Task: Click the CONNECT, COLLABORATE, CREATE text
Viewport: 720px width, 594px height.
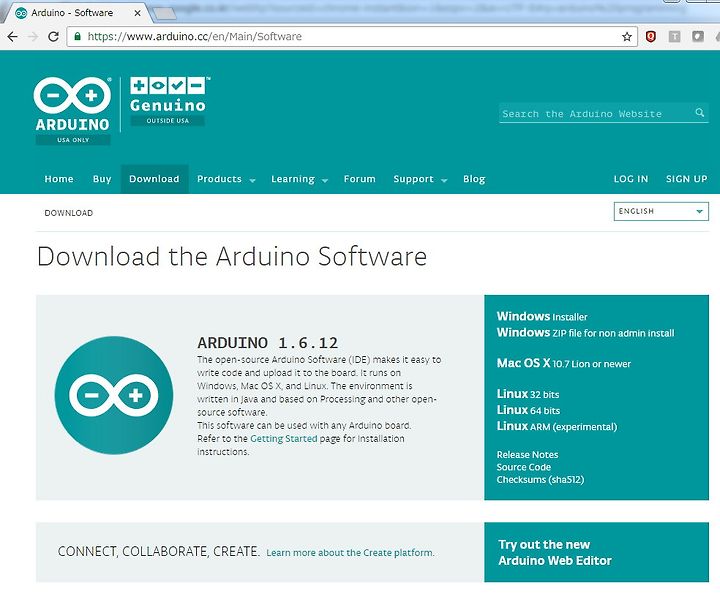Action: [159, 551]
